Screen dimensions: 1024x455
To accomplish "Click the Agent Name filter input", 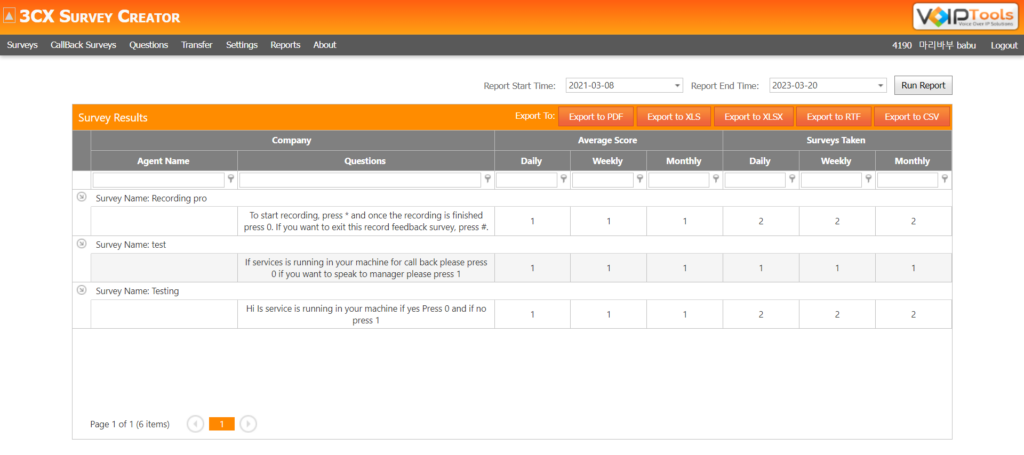I will [159, 180].
